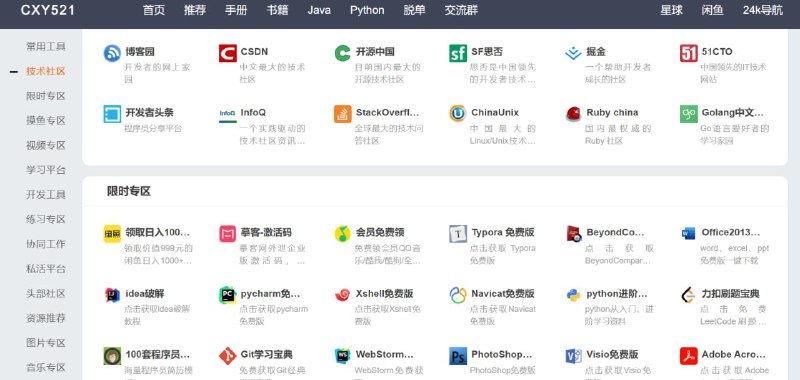The height and width of the screenshot is (380, 800).
Task: Click the Adobe Acrobat red icon
Action: coord(689,356)
